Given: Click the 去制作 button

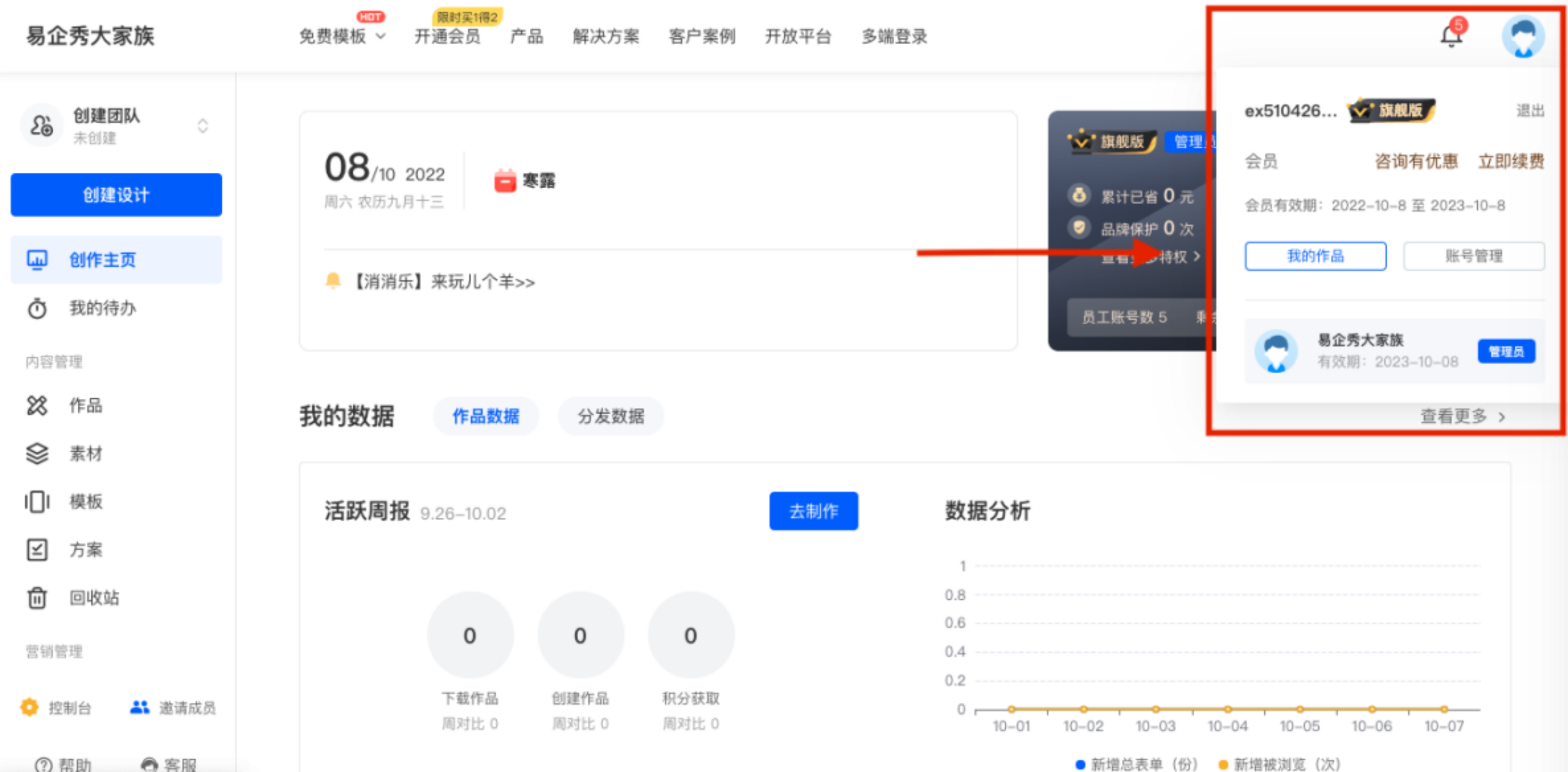Looking at the screenshot, I should point(813,511).
